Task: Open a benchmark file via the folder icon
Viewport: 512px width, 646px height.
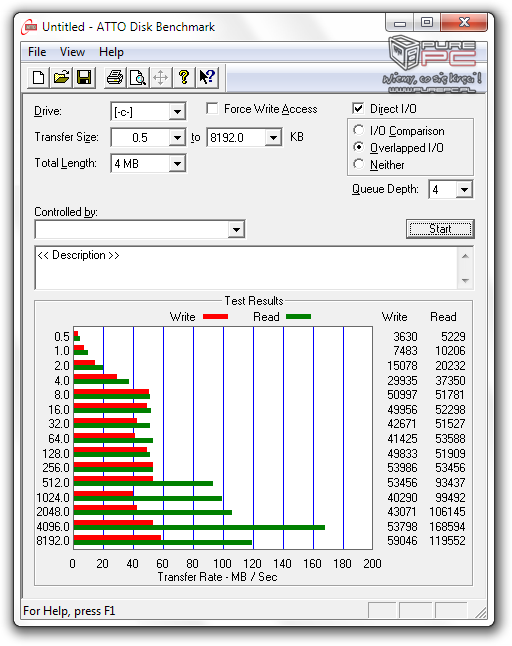Action: (61, 77)
